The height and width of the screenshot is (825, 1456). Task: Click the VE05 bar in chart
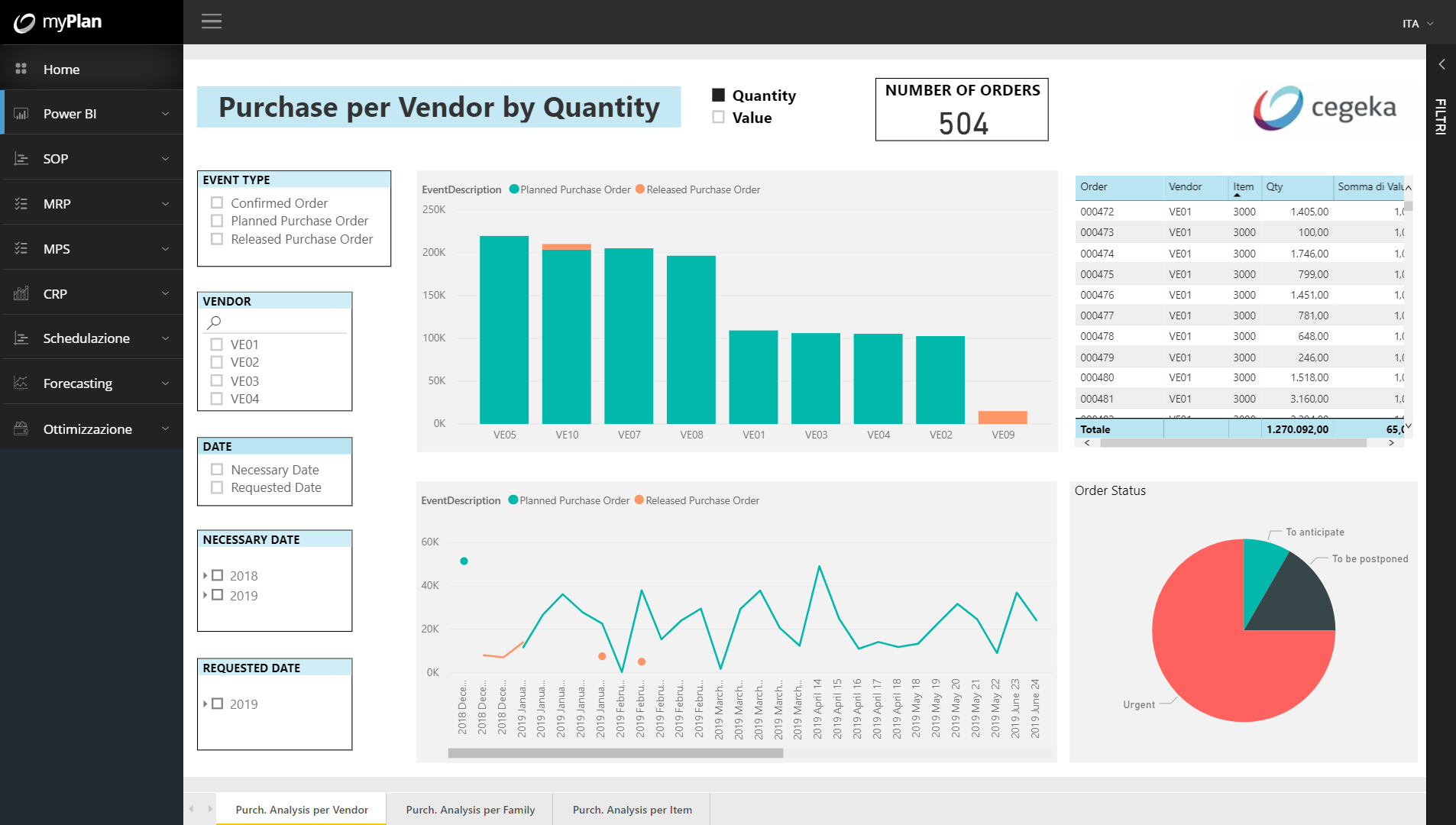click(x=504, y=329)
